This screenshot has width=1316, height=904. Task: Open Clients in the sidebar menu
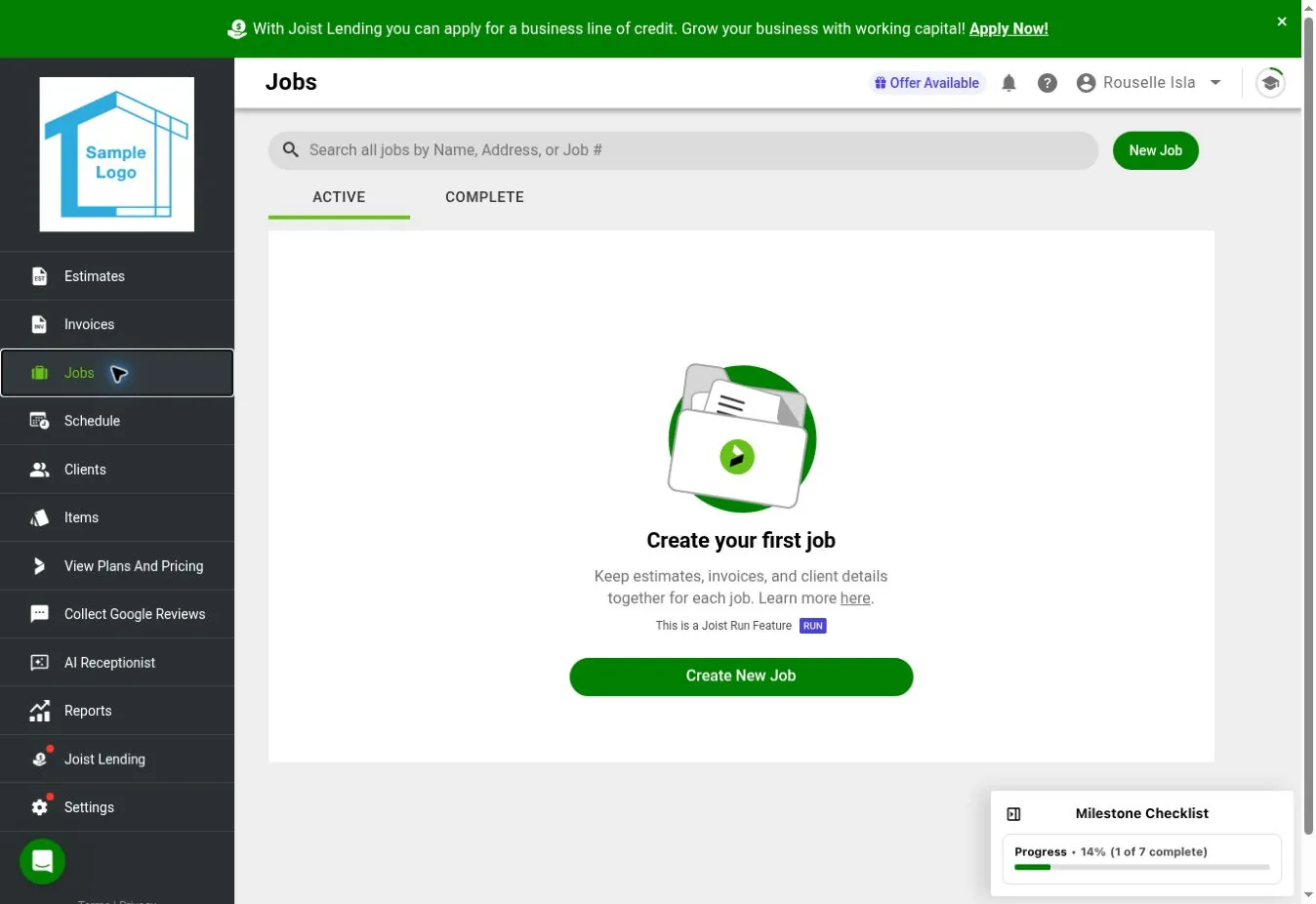tap(117, 470)
